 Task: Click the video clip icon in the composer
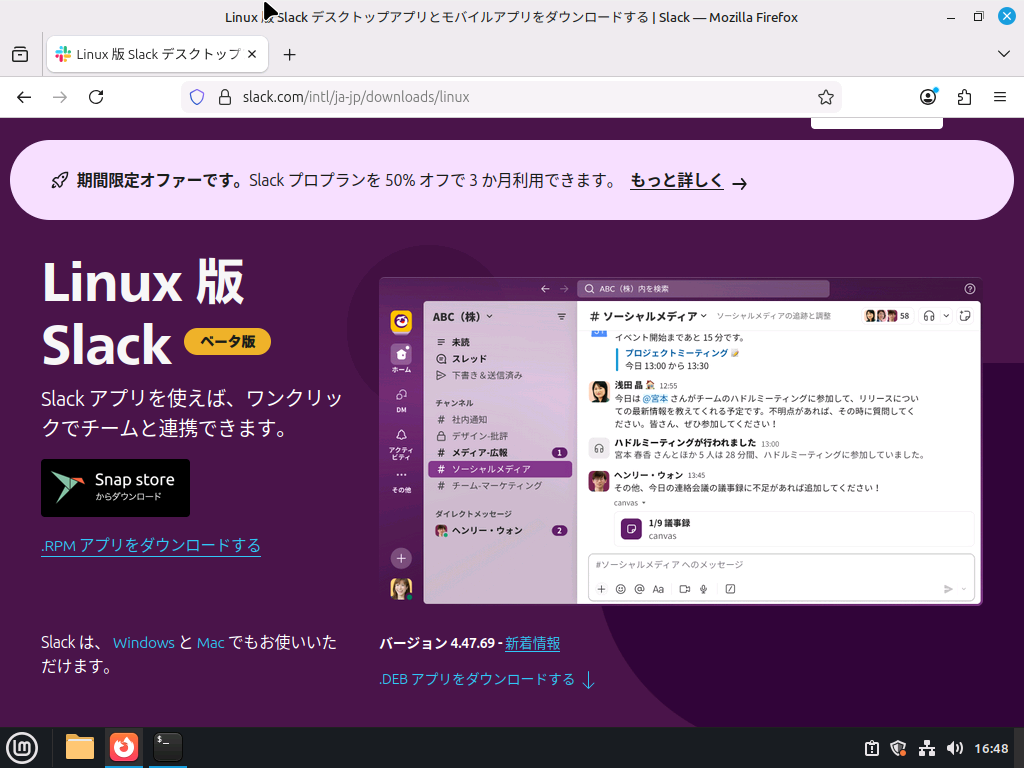click(684, 589)
